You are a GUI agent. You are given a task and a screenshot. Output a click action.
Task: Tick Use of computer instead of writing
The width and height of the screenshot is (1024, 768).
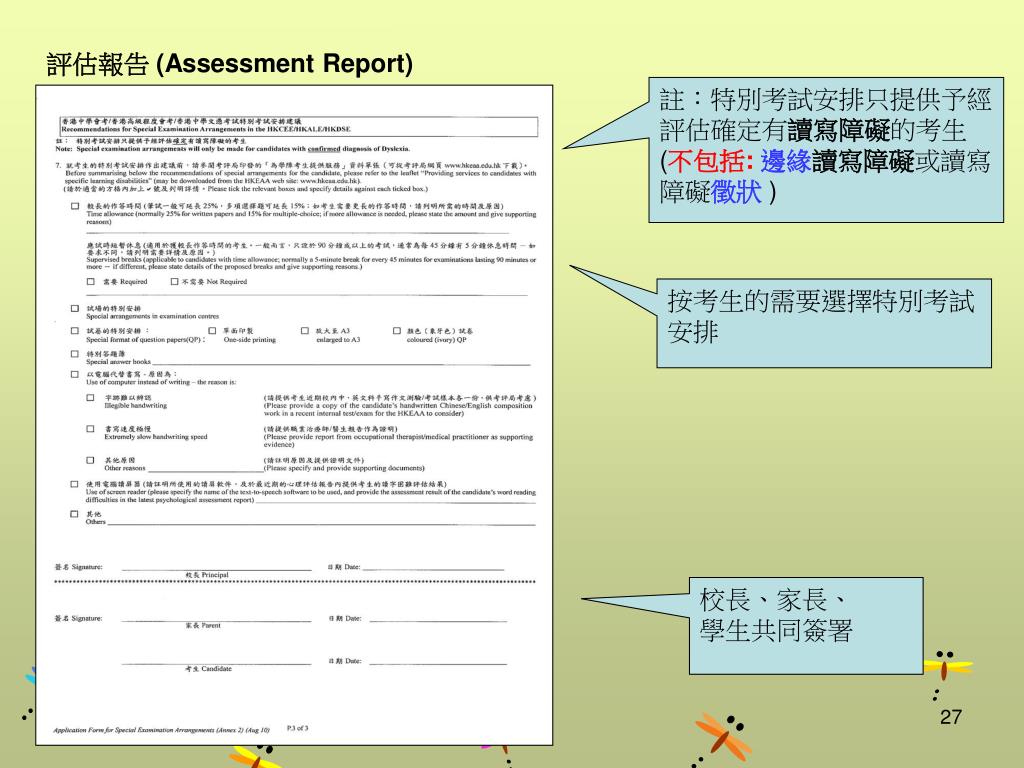74,374
